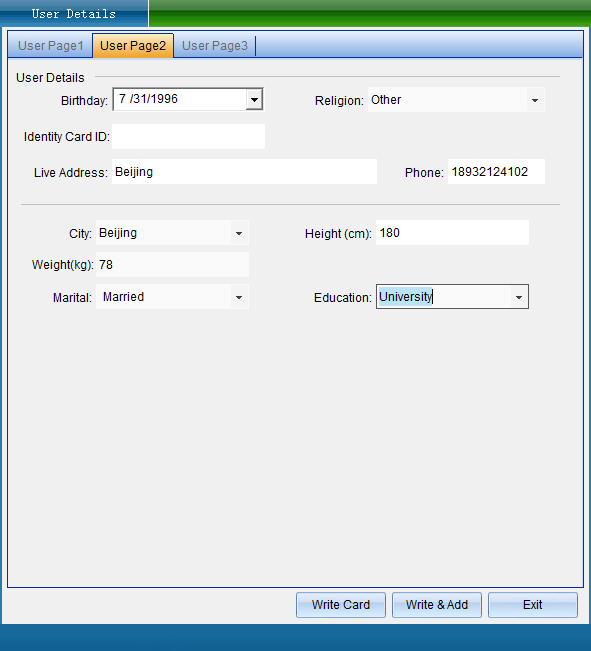Click into the Live Address field
This screenshot has height=651, width=591.
tap(245, 172)
